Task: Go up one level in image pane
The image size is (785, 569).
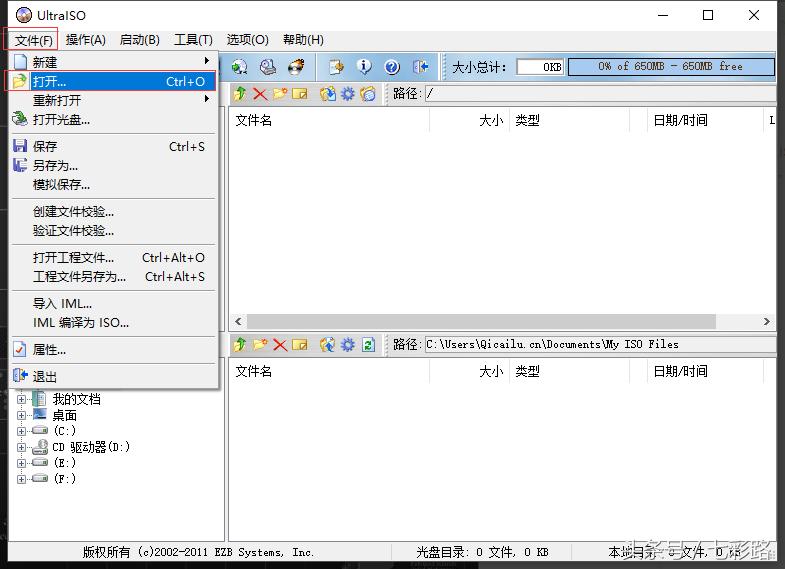Action: pyautogui.click(x=240, y=94)
